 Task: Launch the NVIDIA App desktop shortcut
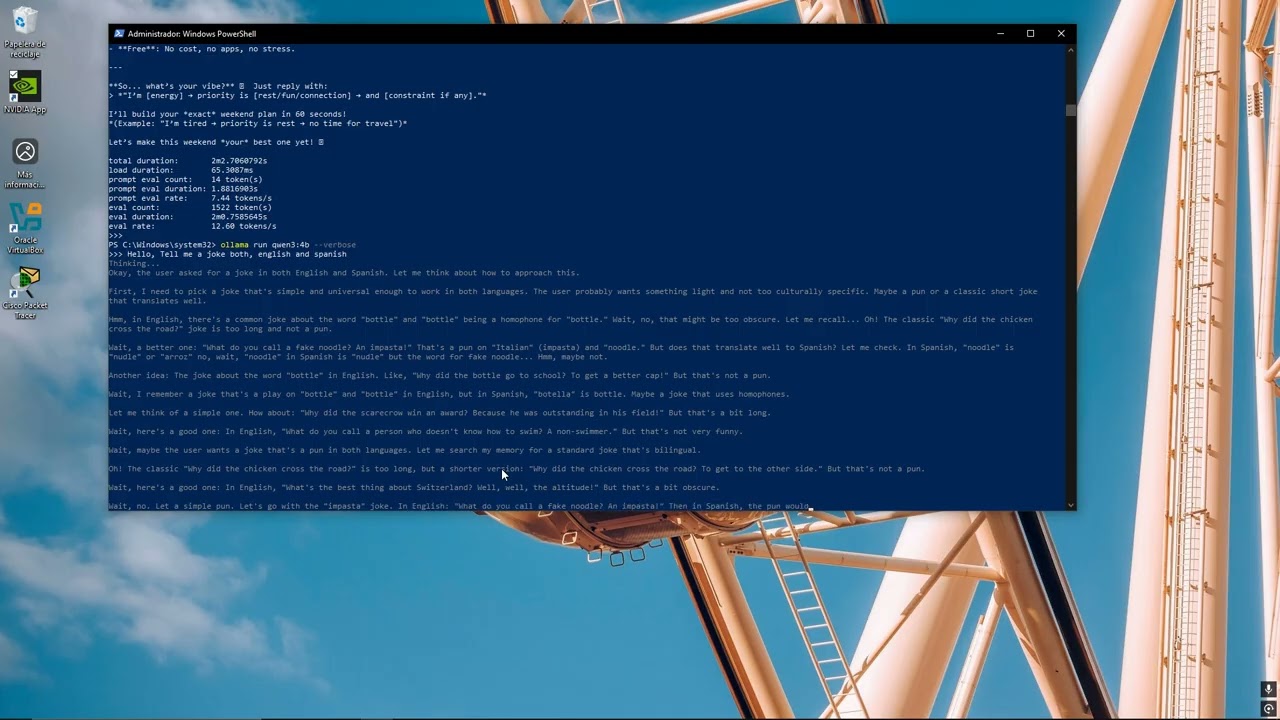point(25,92)
